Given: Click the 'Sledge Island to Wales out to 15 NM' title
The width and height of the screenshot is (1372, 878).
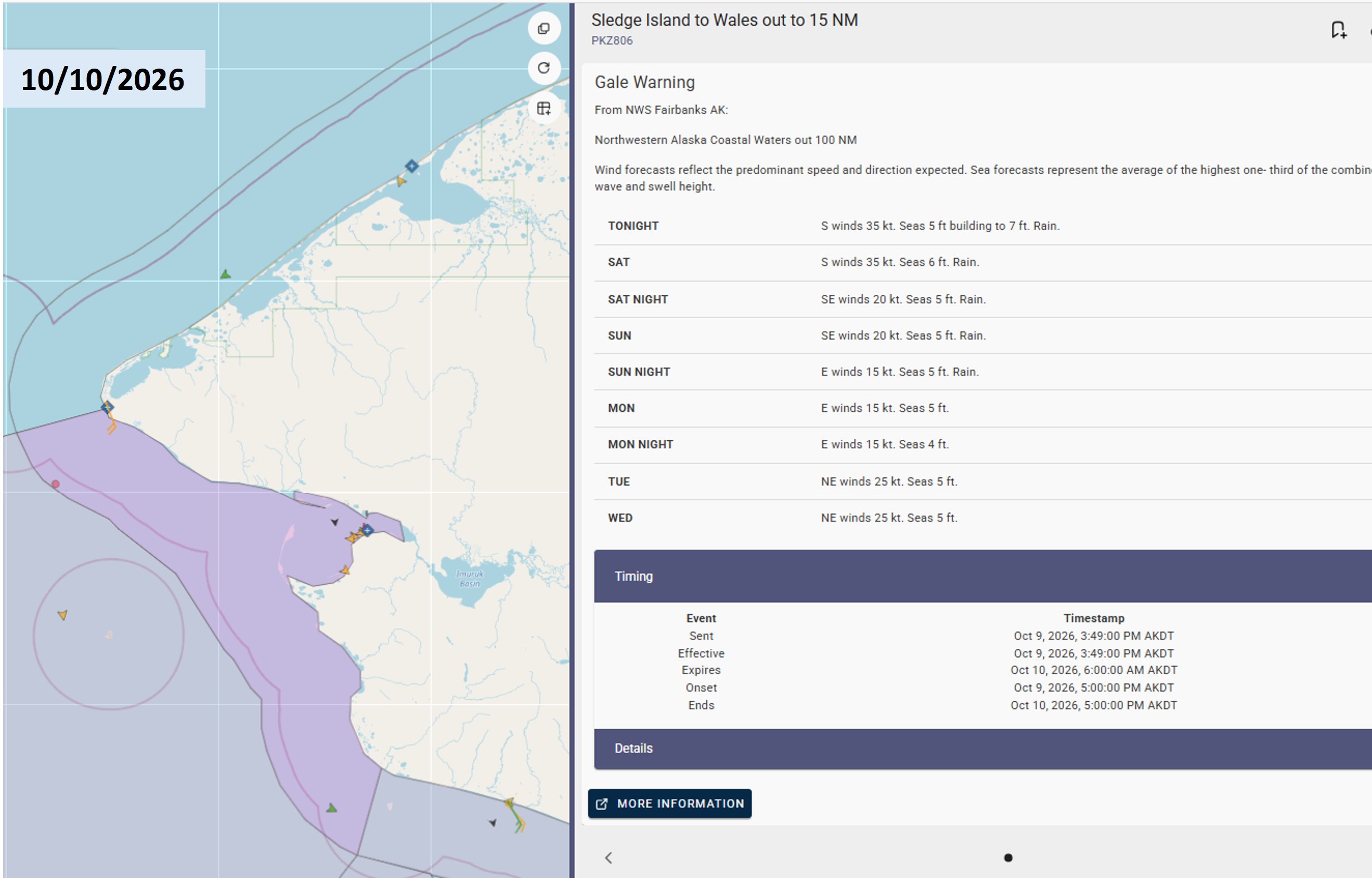Looking at the screenshot, I should (724, 20).
